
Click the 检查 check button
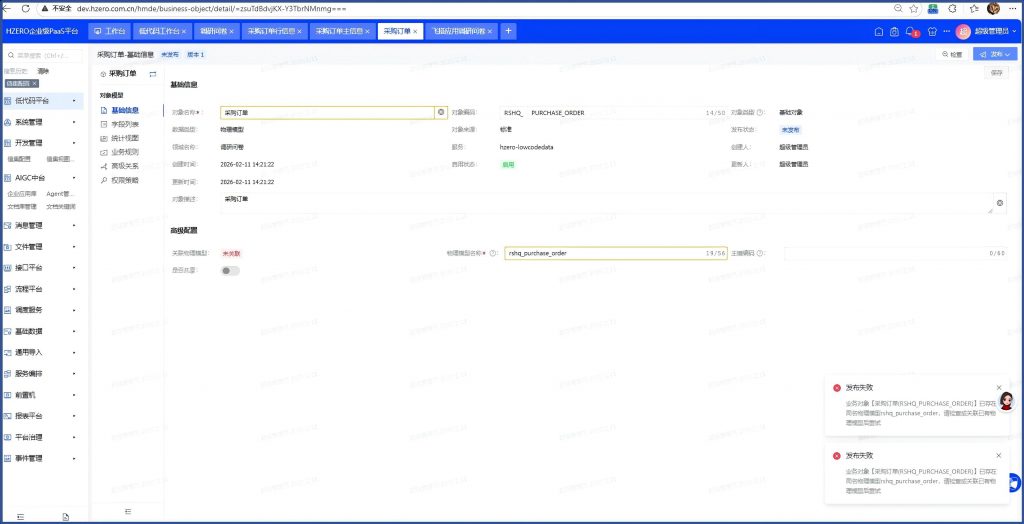click(x=952, y=54)
